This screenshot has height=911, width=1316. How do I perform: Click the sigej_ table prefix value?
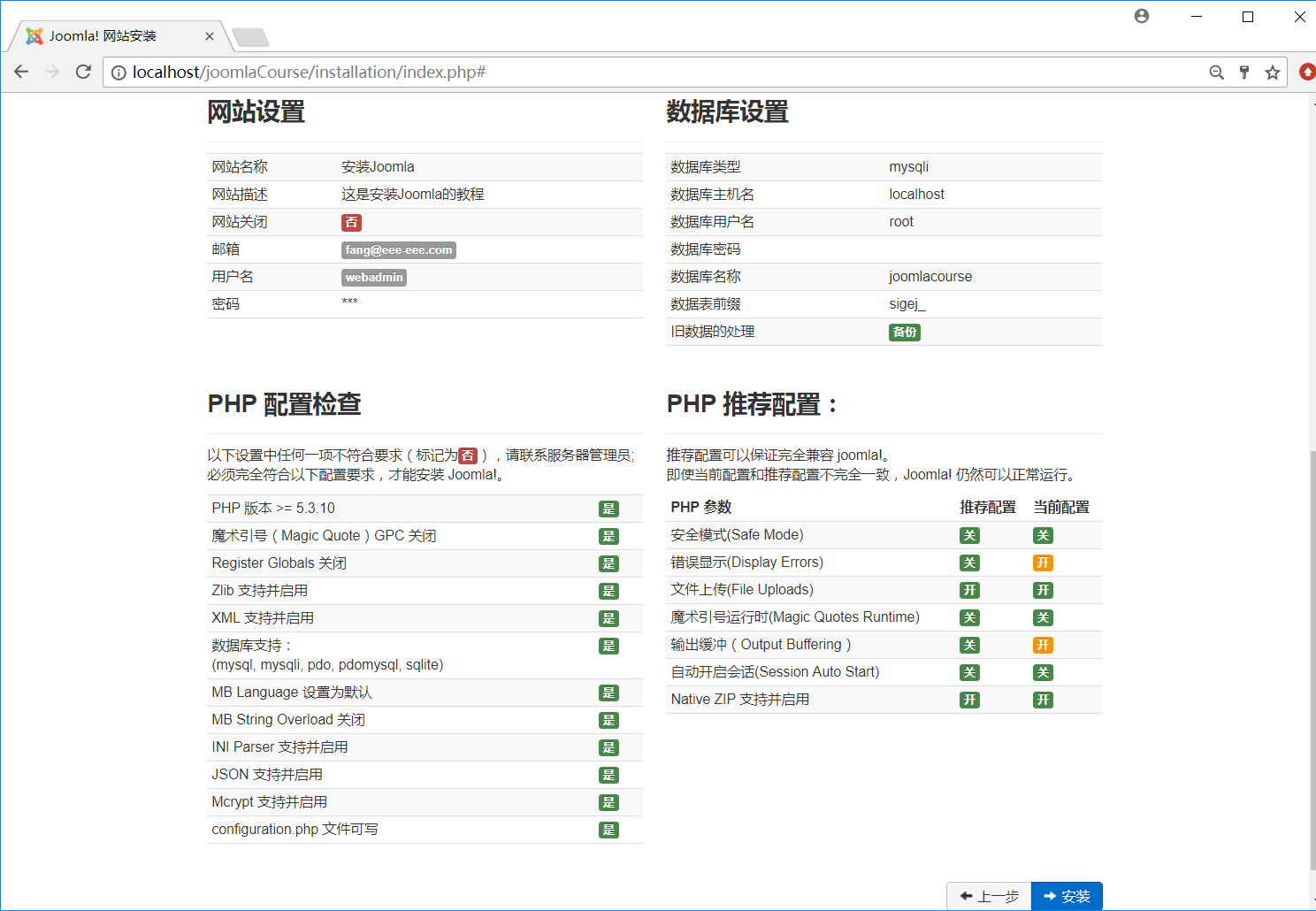tap(907, 304)
